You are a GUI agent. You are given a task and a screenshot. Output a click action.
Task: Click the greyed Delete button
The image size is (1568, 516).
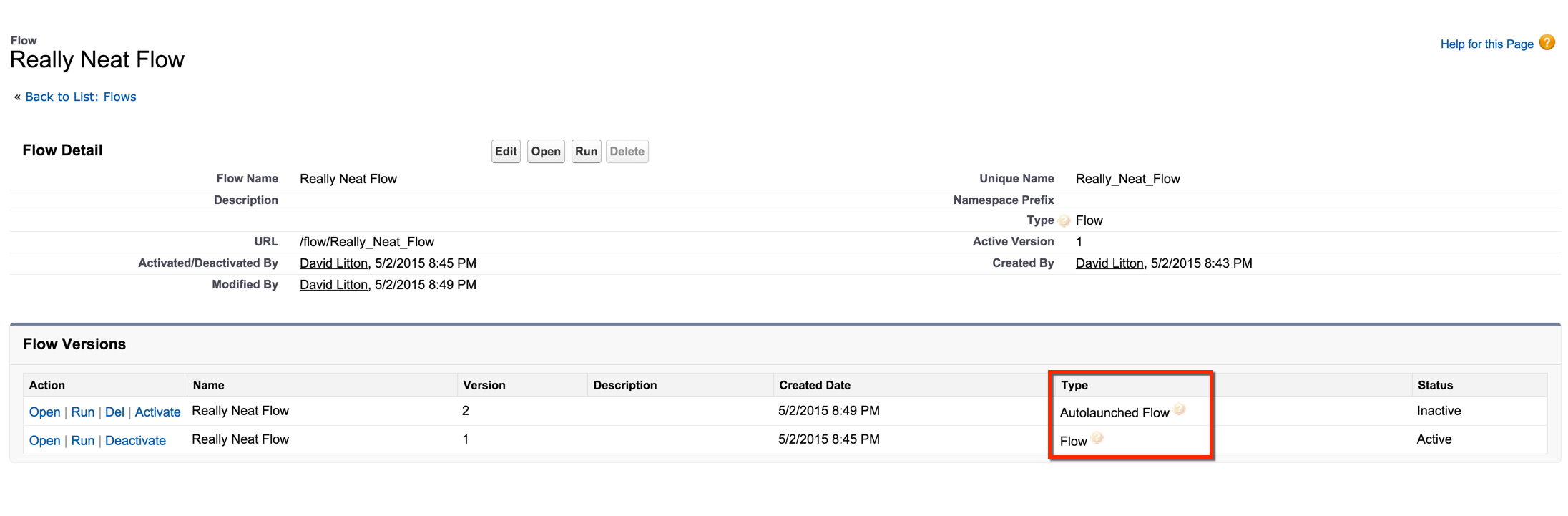(x=627, y=152)
